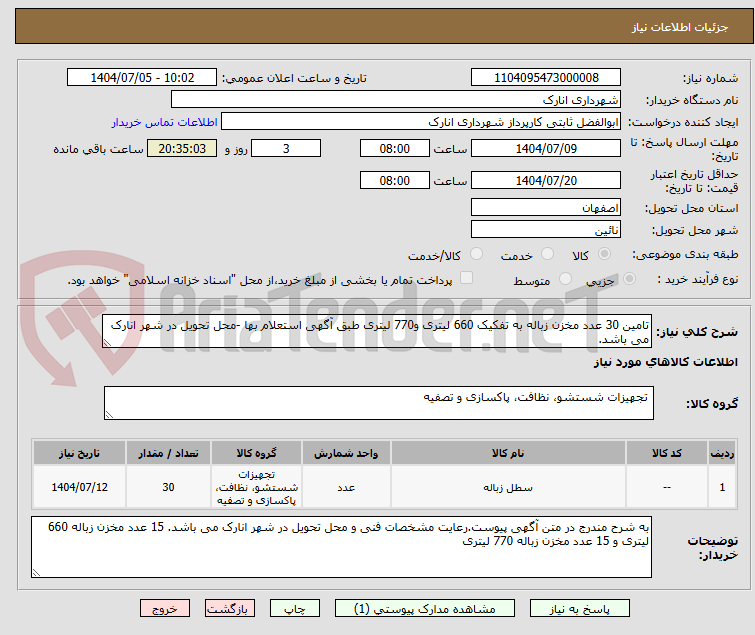The width and height of the screenshot is (755, 635).
Task: Click the گروه کالا textarea
Action: (x=379, y=403)
